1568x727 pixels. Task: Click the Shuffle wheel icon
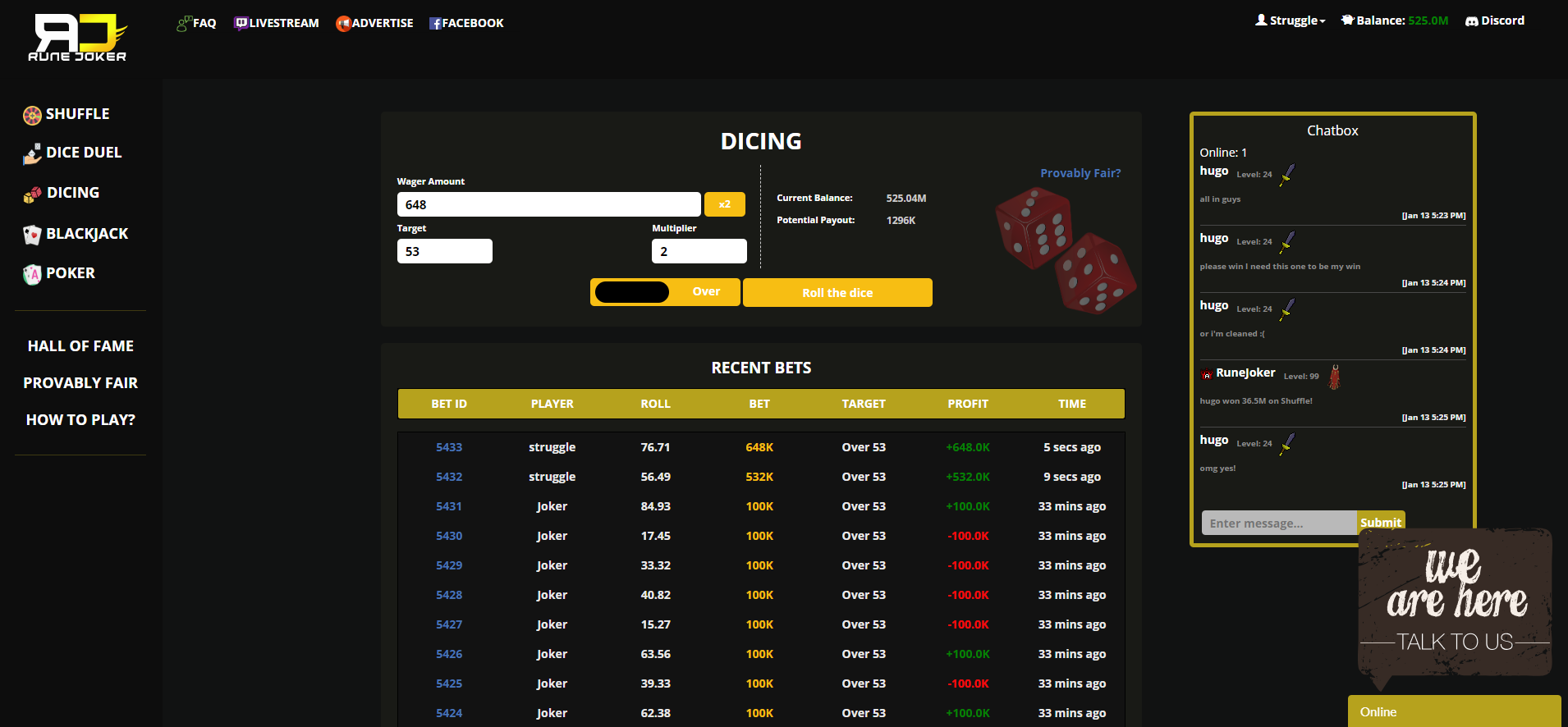tap(32, 116)
